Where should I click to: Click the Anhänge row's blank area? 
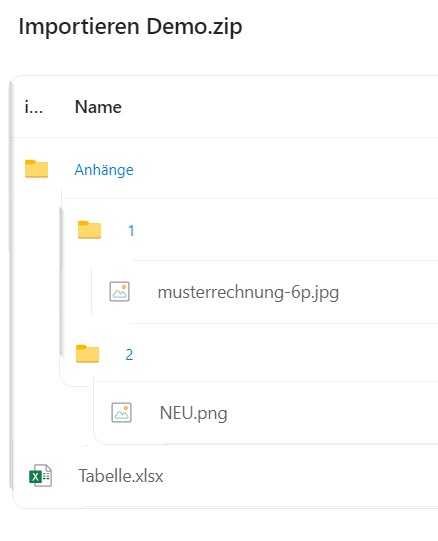pos(286,169)
